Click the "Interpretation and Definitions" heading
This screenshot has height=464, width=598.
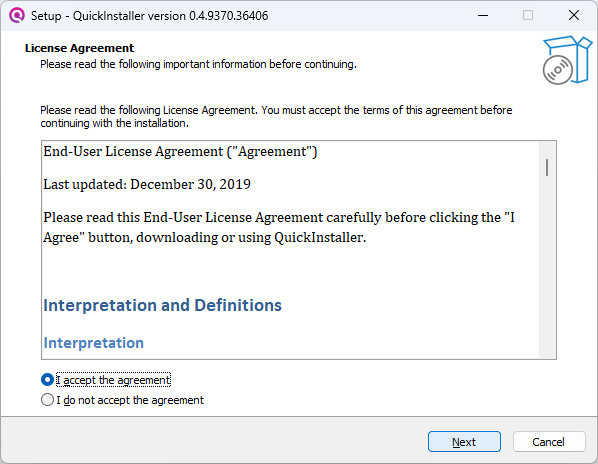click(162, 305)
